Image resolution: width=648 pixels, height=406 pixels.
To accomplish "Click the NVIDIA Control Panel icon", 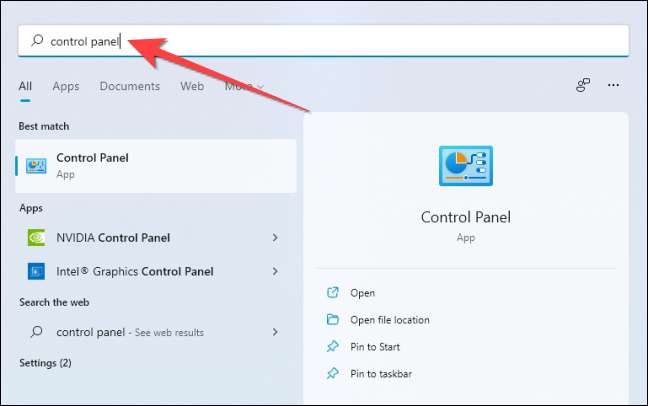I will click(x=36, y=238).
